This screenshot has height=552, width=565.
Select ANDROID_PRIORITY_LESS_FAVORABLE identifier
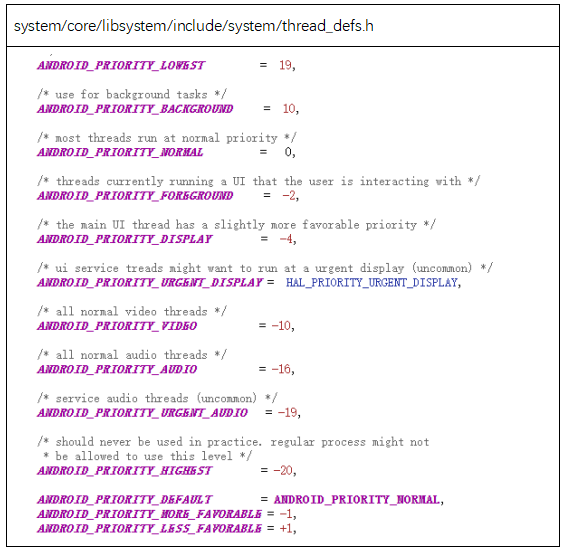click(x=149, y=528)
